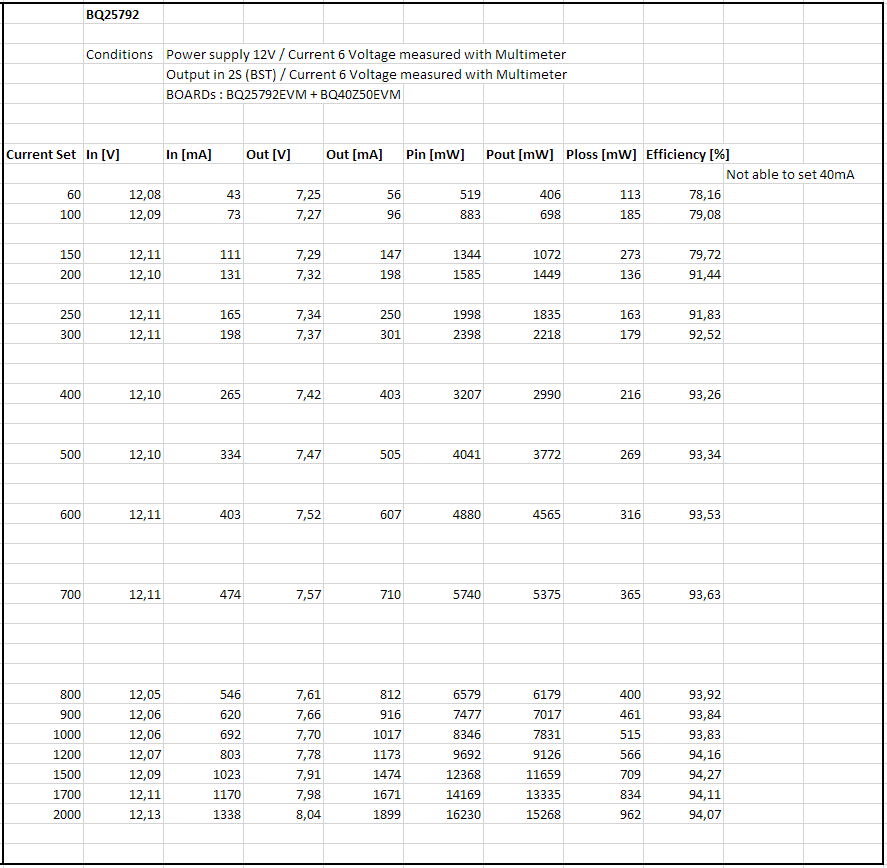887x868 pixels.
Task: Select the 'Current Set' column header
Action: 41,154
